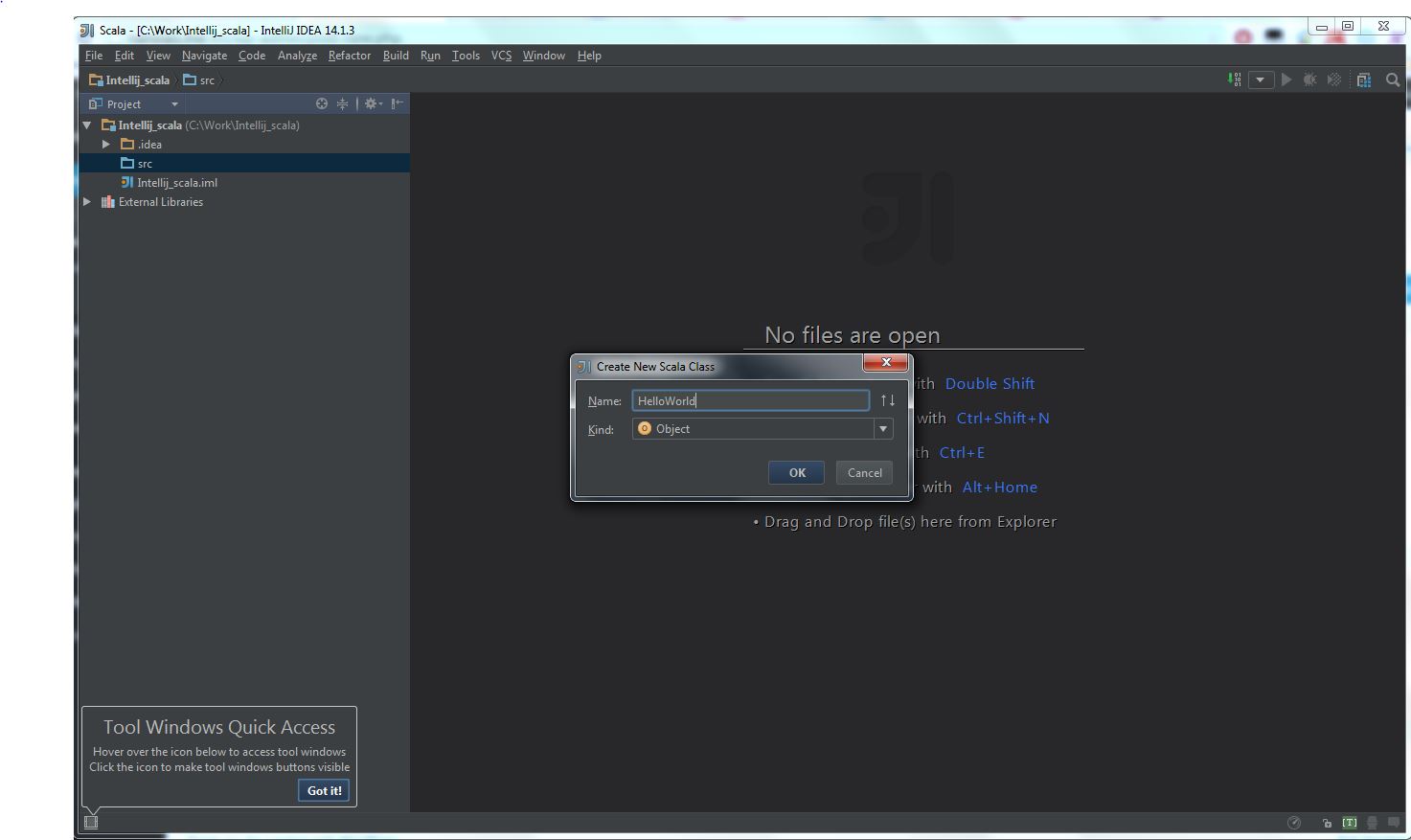Open the Navigate menu

coord(204,56)
